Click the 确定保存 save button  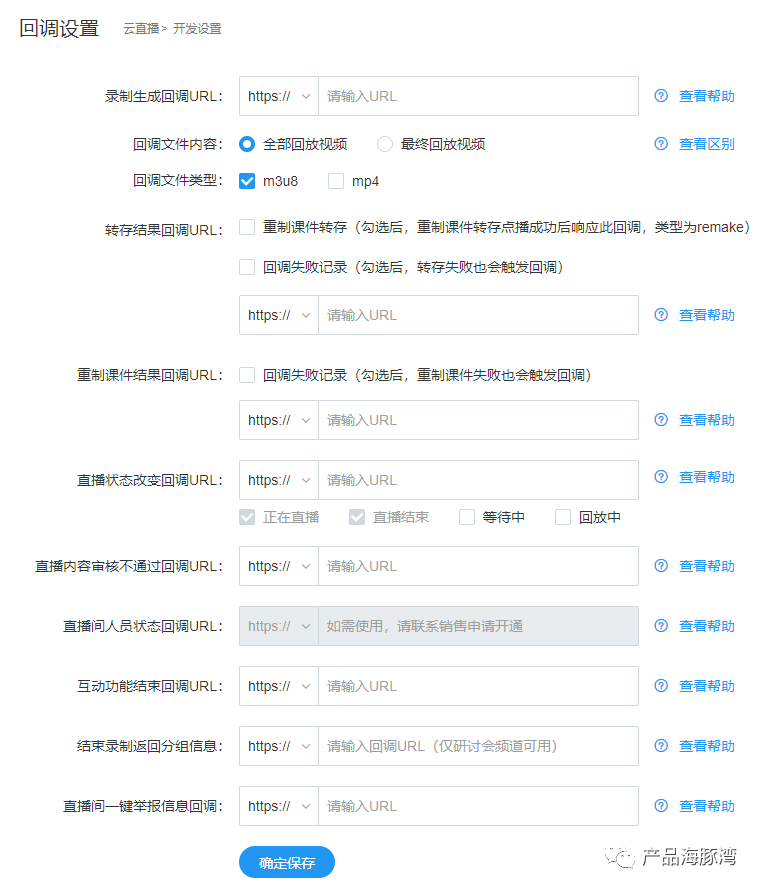pos(286,861)
